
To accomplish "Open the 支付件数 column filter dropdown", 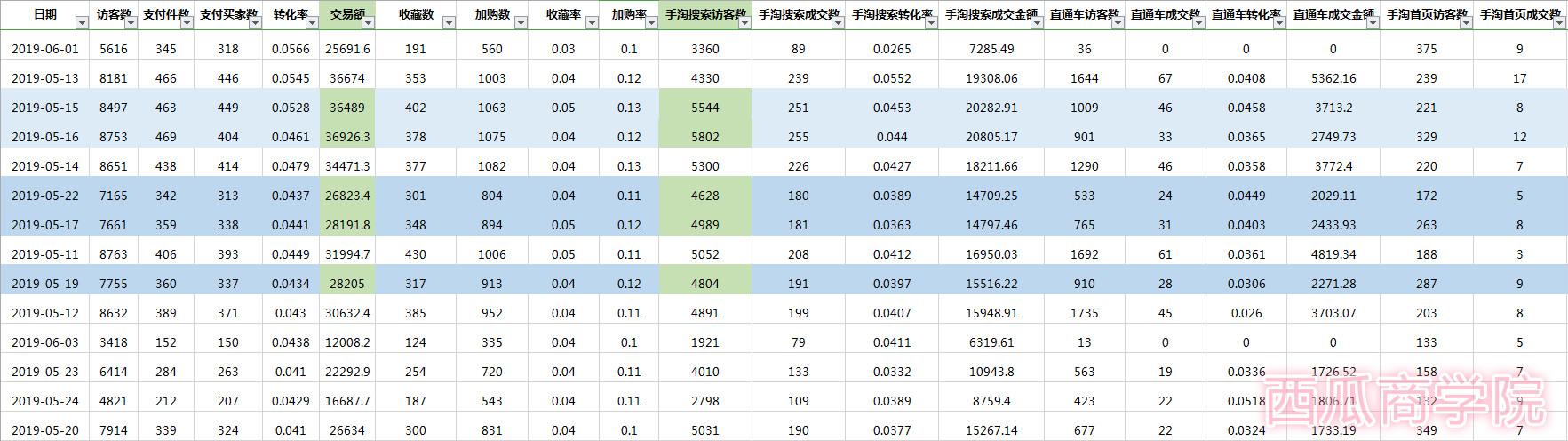I will 185,23.
